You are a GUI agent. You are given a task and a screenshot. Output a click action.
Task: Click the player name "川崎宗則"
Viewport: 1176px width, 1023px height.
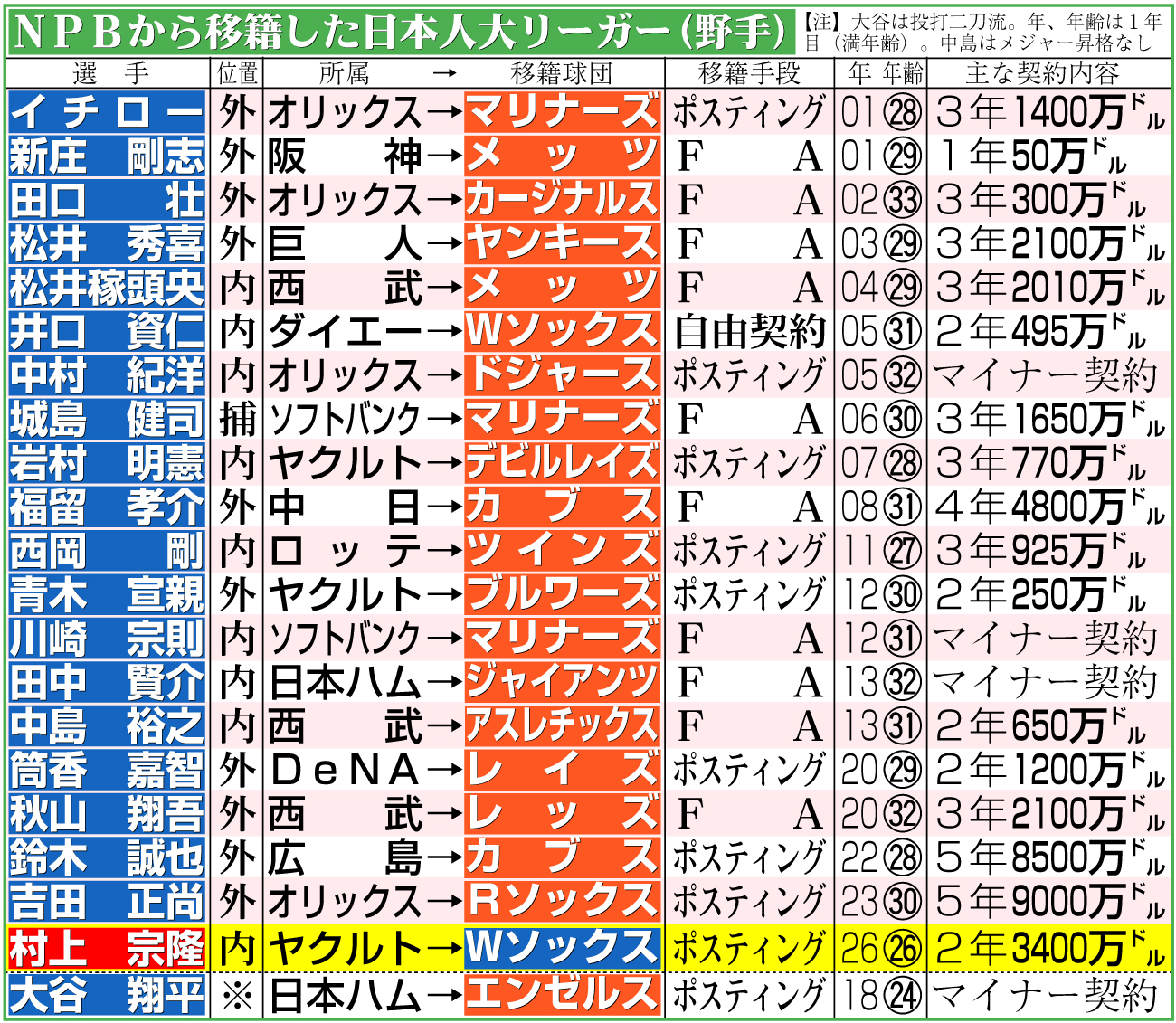pyautogui.click(x=108, y=638)
